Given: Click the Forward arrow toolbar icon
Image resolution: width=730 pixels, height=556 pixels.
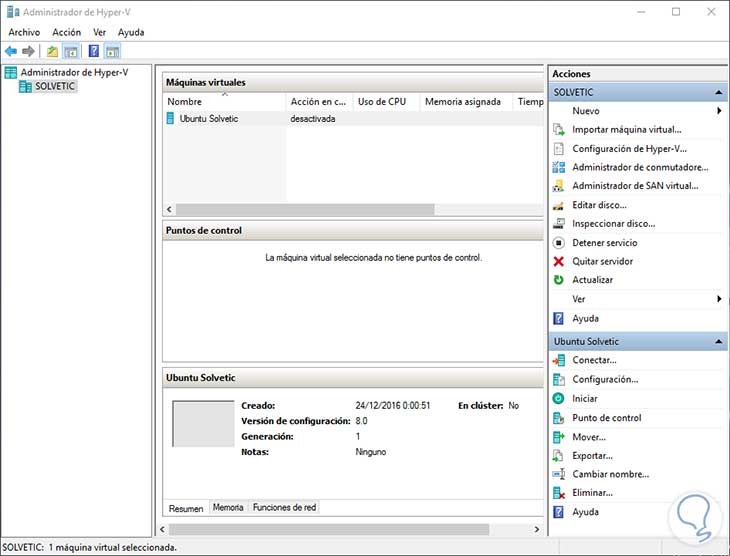Looking at the screenshot, I should pyautogui.click(x=28, y=51).
